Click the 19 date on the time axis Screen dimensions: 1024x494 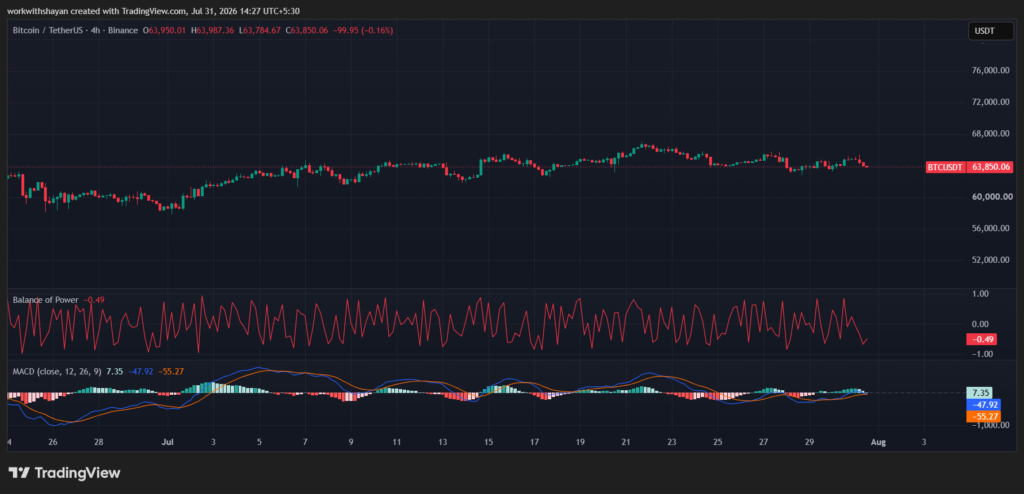tap(580, 442)
